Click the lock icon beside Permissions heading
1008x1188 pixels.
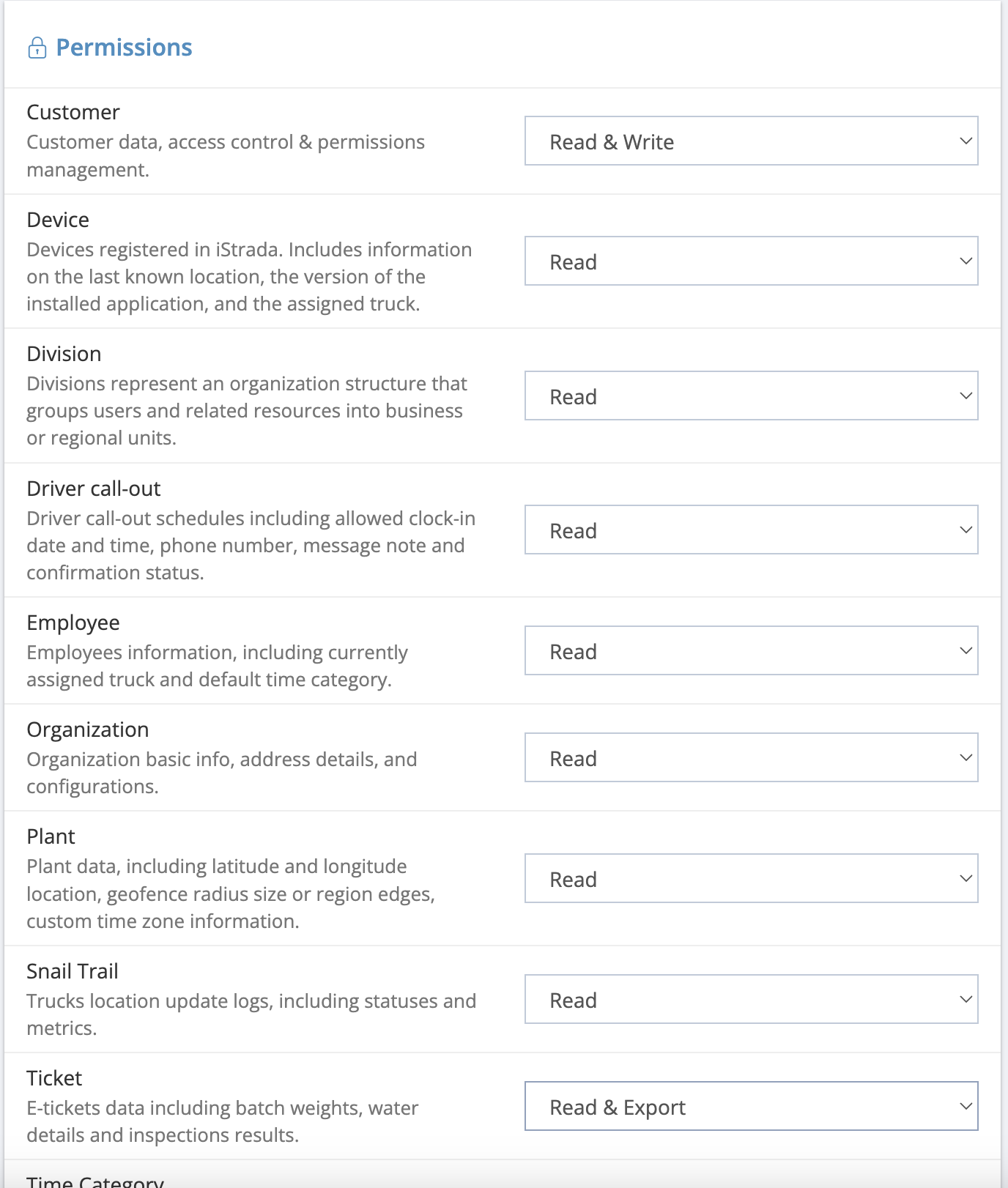(x=37, y=47)
